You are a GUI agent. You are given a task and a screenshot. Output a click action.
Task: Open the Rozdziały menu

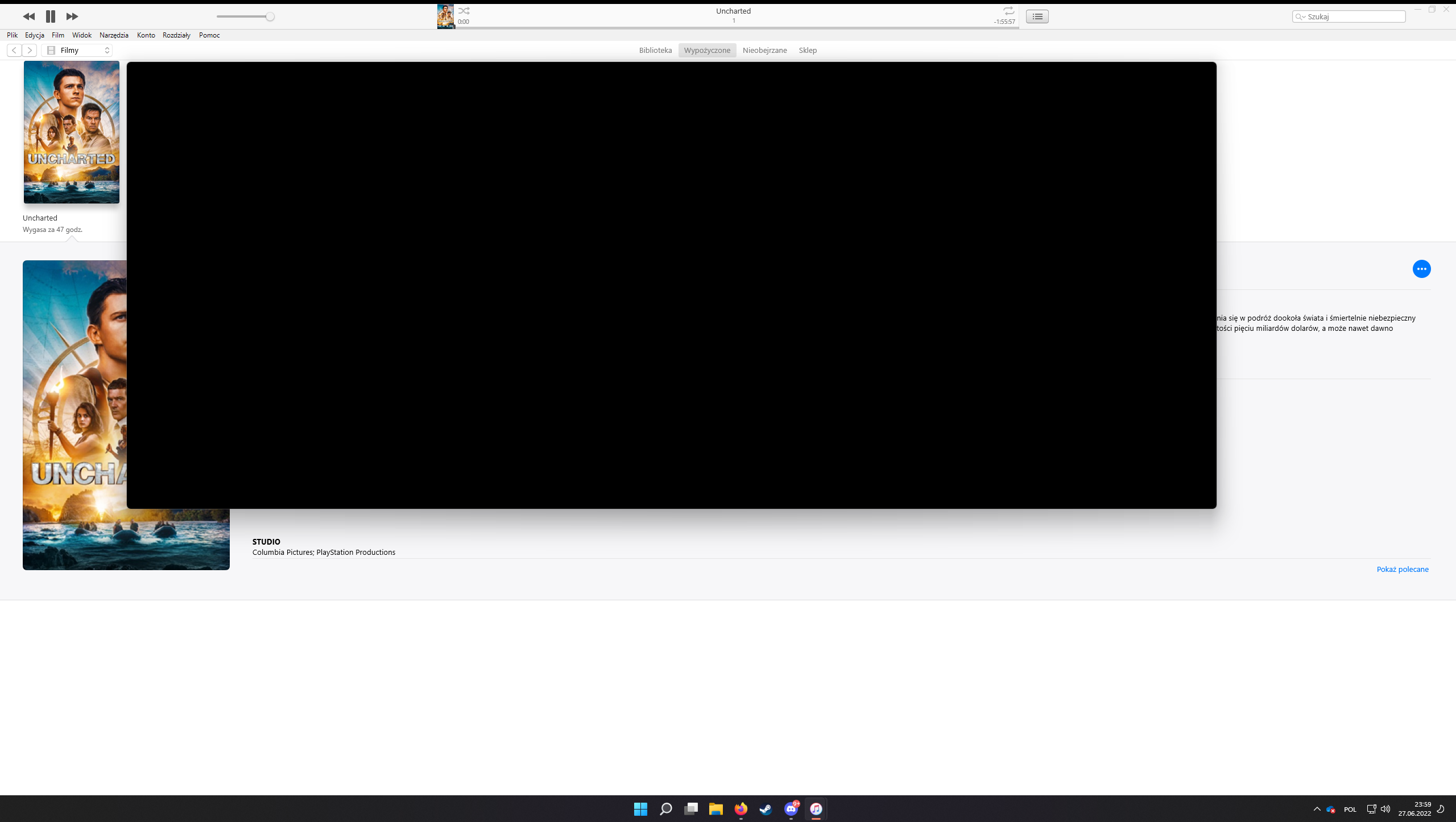click(x=176, y=35)
